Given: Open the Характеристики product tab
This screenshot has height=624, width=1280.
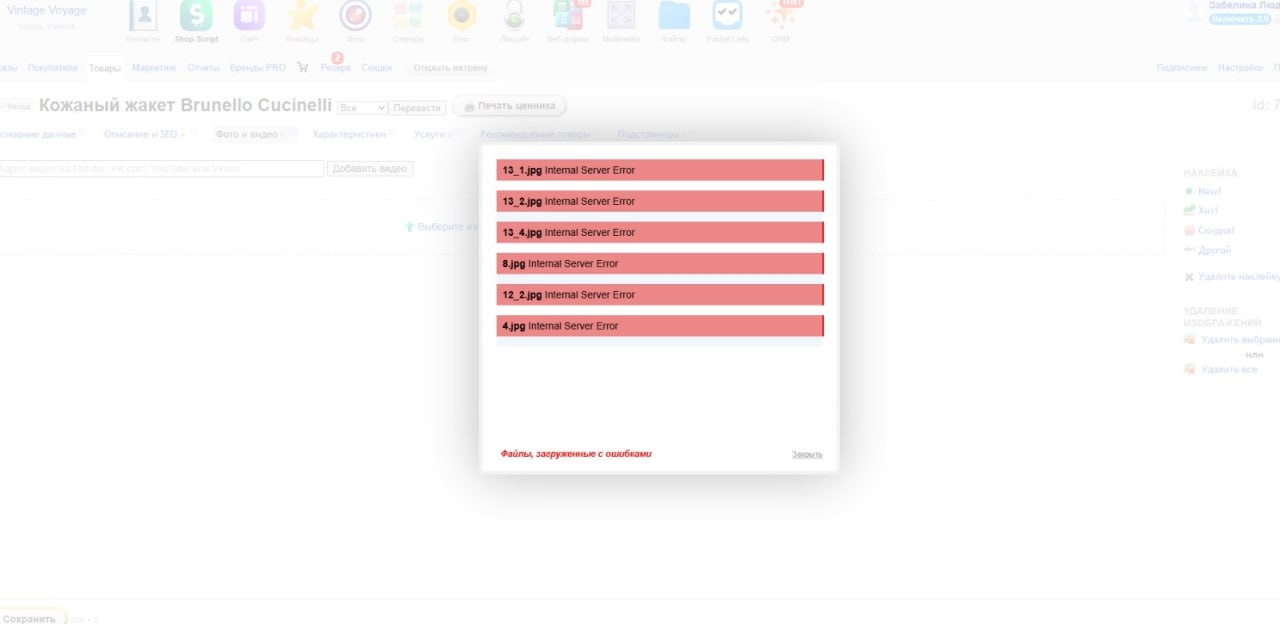Looking at the screenshot, I should [348, 134].
